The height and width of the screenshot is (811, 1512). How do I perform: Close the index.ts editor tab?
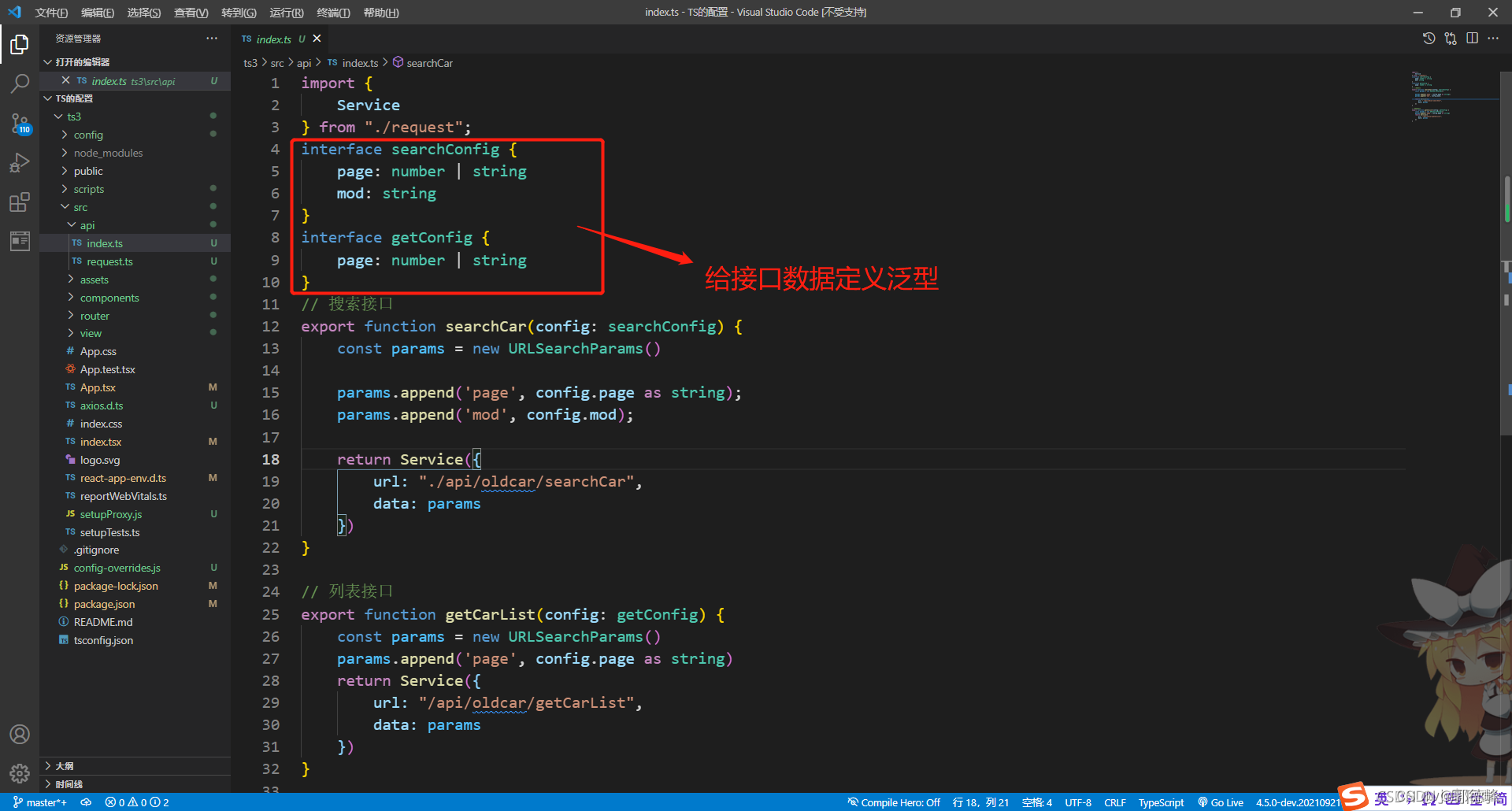[317, 39]
